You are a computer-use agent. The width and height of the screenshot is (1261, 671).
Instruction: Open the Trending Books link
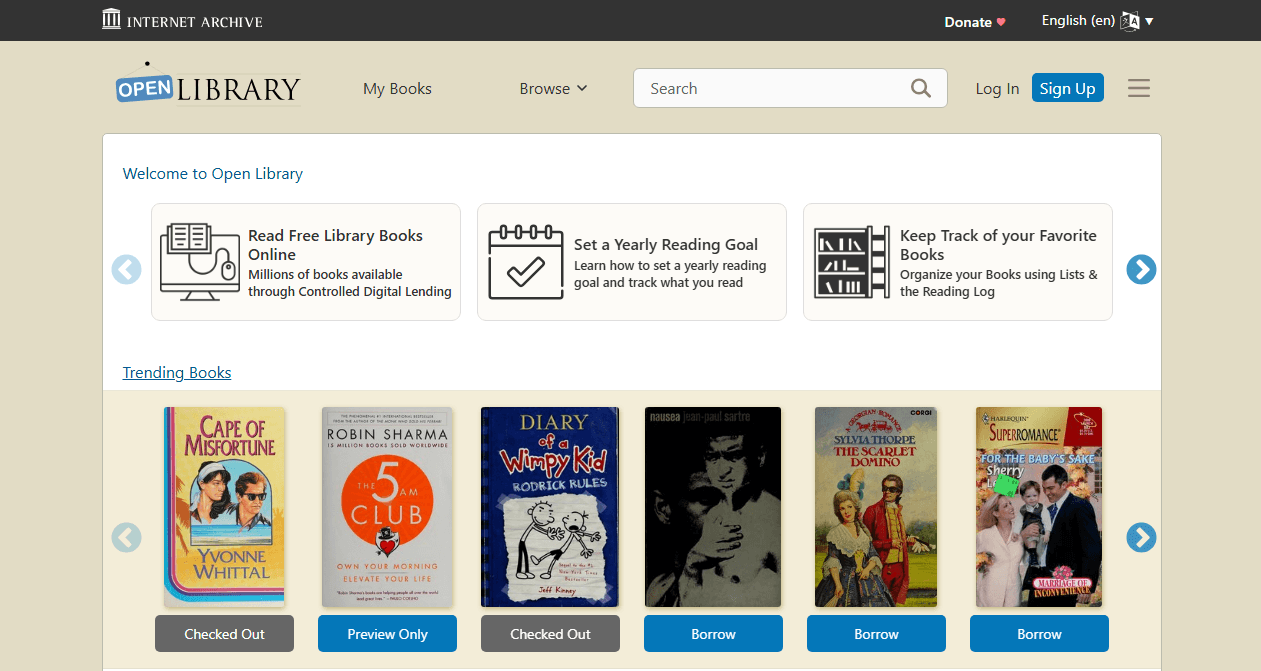(177, 372)
